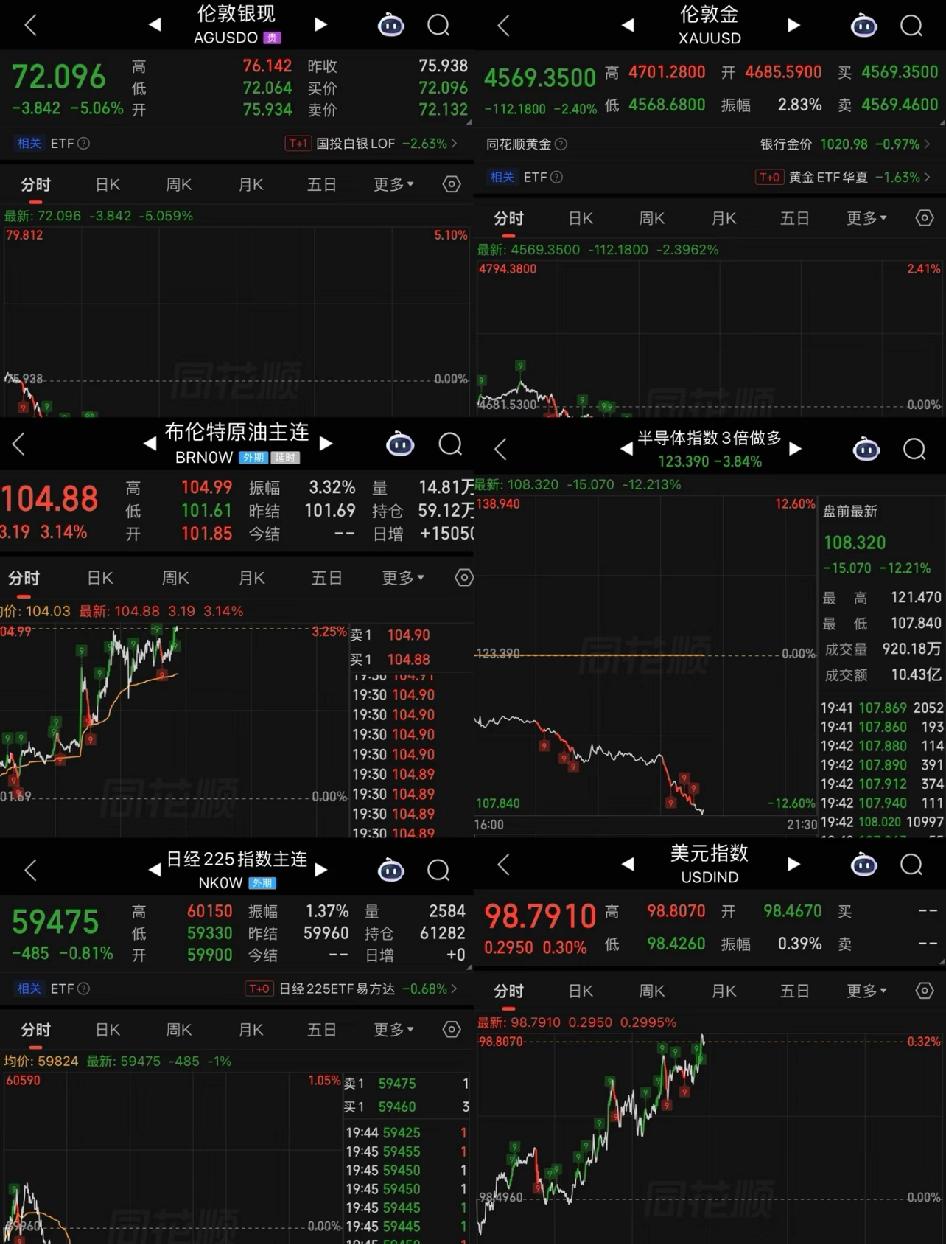Open search in 半导体指数3倍做多 panel
This screenshot has height=1244, width=946.
(914, 449)
